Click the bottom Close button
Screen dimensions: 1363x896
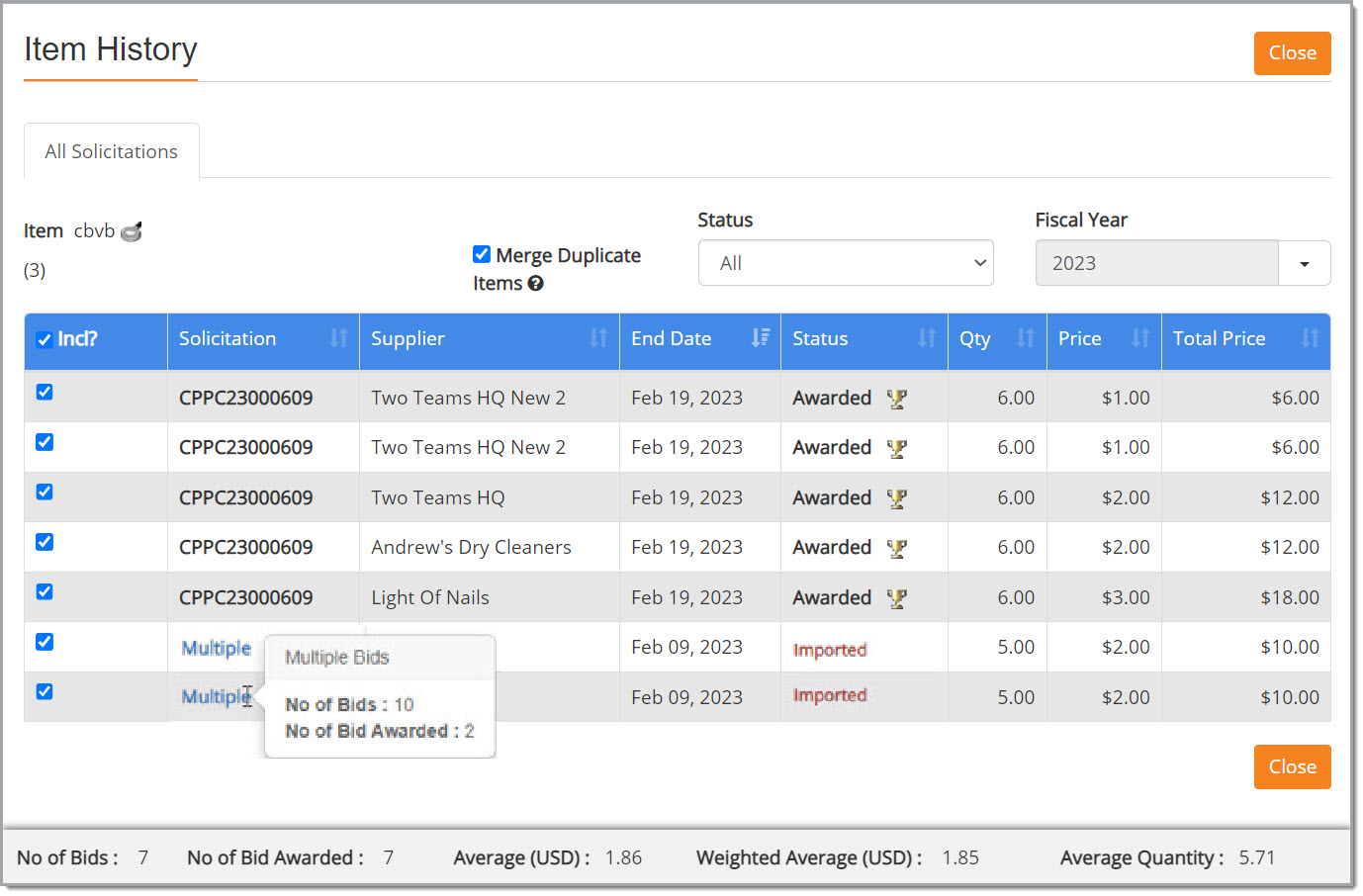[x=1291, y=765]
